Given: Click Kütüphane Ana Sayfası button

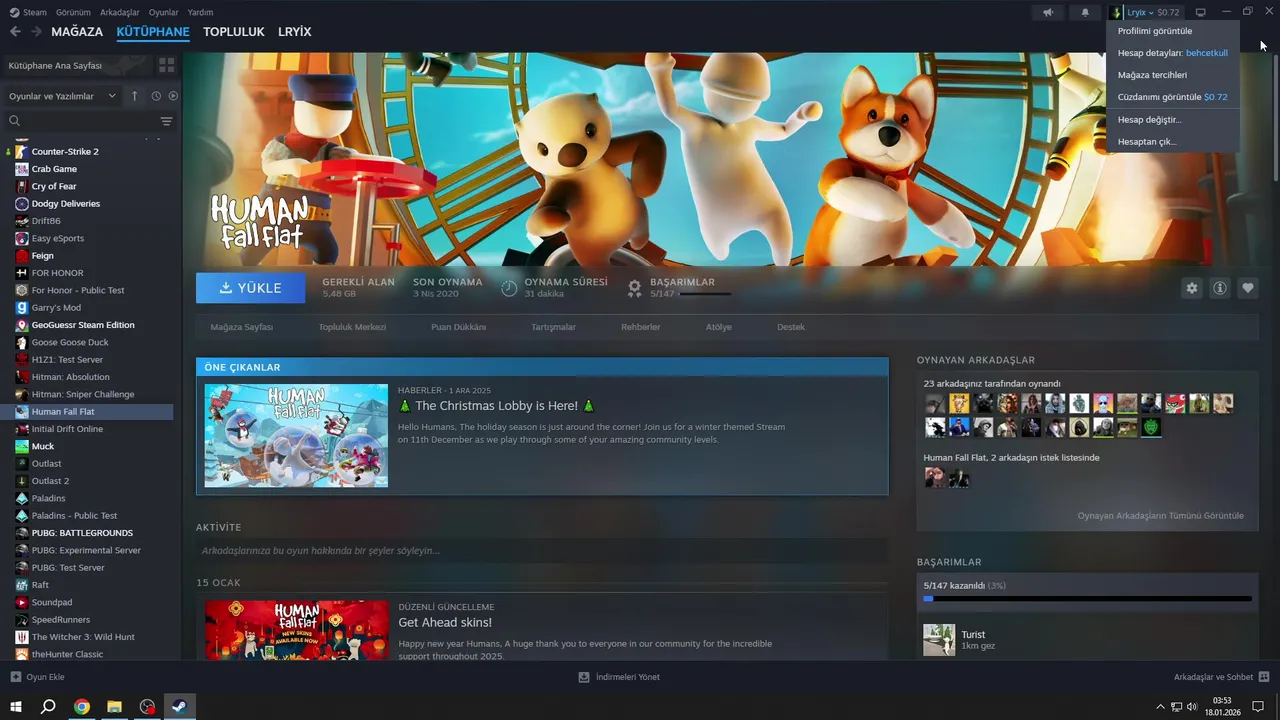Looking at the screenshot, I should 77,65.
